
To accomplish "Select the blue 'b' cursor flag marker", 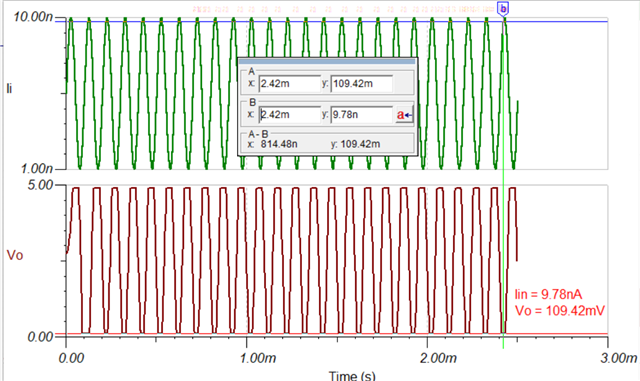I will pos(503,9).
